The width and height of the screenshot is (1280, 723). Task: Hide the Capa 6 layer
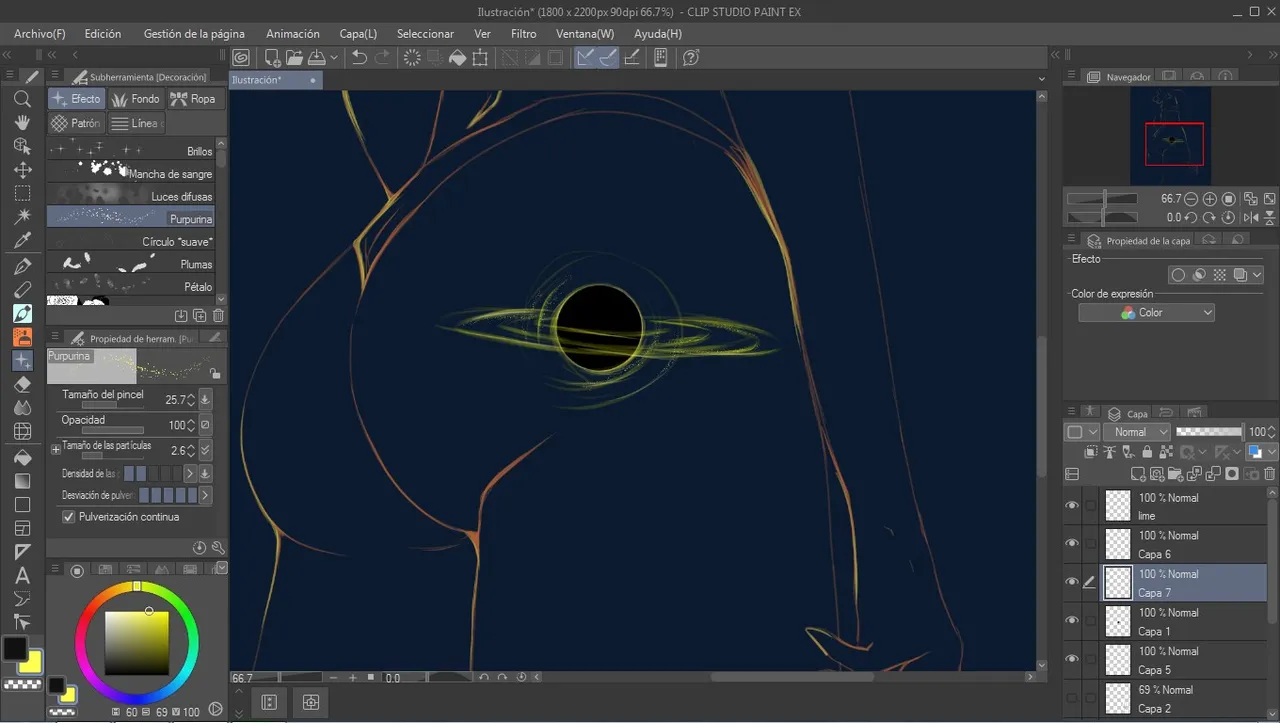tap(1072, 544)
